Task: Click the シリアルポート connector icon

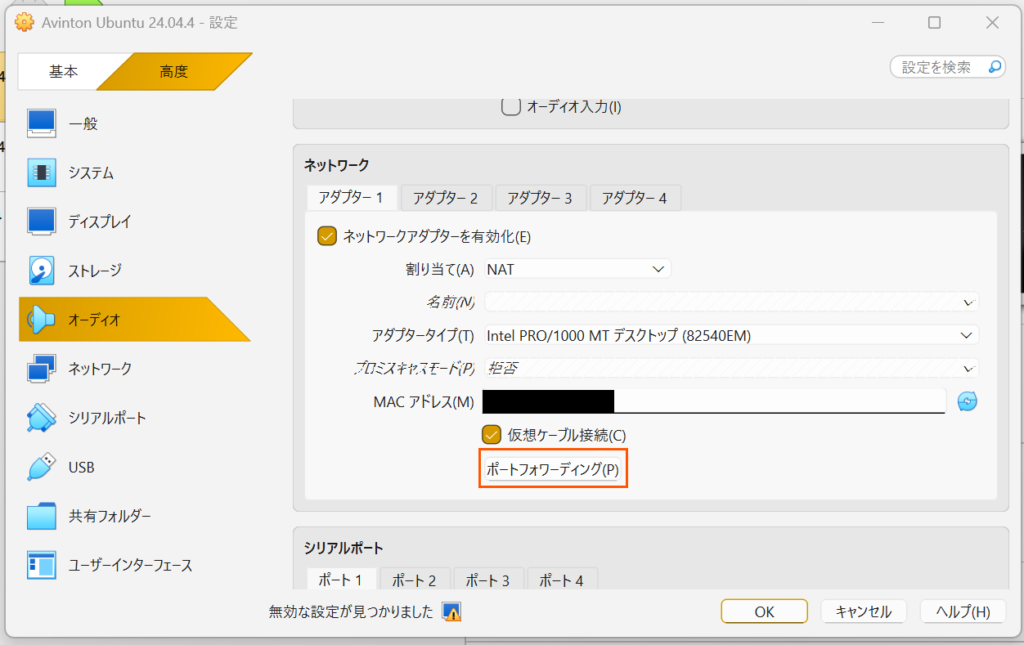Action: coord(41,418)
